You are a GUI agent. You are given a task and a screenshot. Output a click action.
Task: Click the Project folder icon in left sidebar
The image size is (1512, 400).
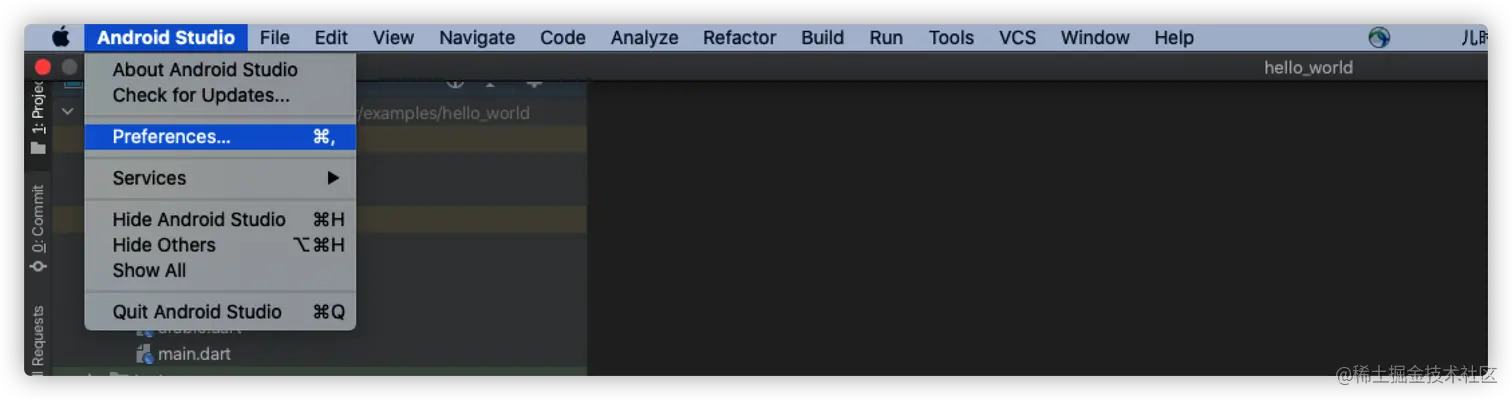pyautogui.click(x=38, y=148)
